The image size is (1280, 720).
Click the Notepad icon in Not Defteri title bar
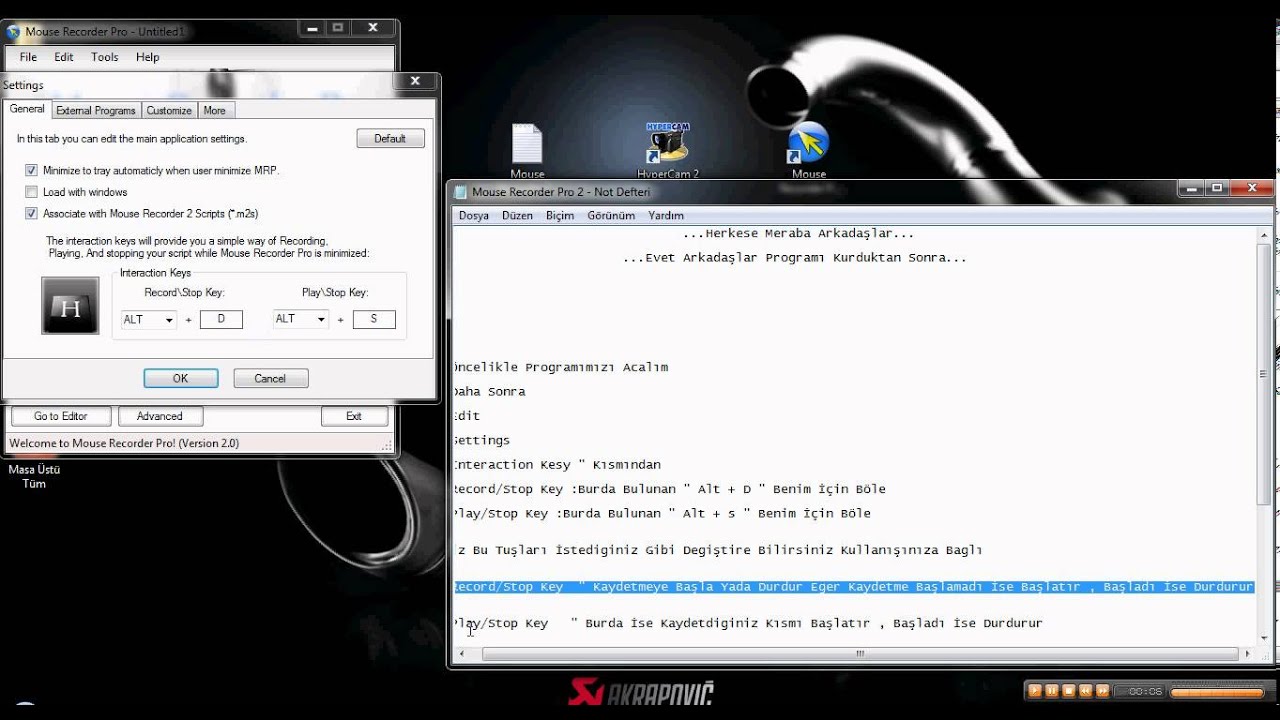pos(460,192)
